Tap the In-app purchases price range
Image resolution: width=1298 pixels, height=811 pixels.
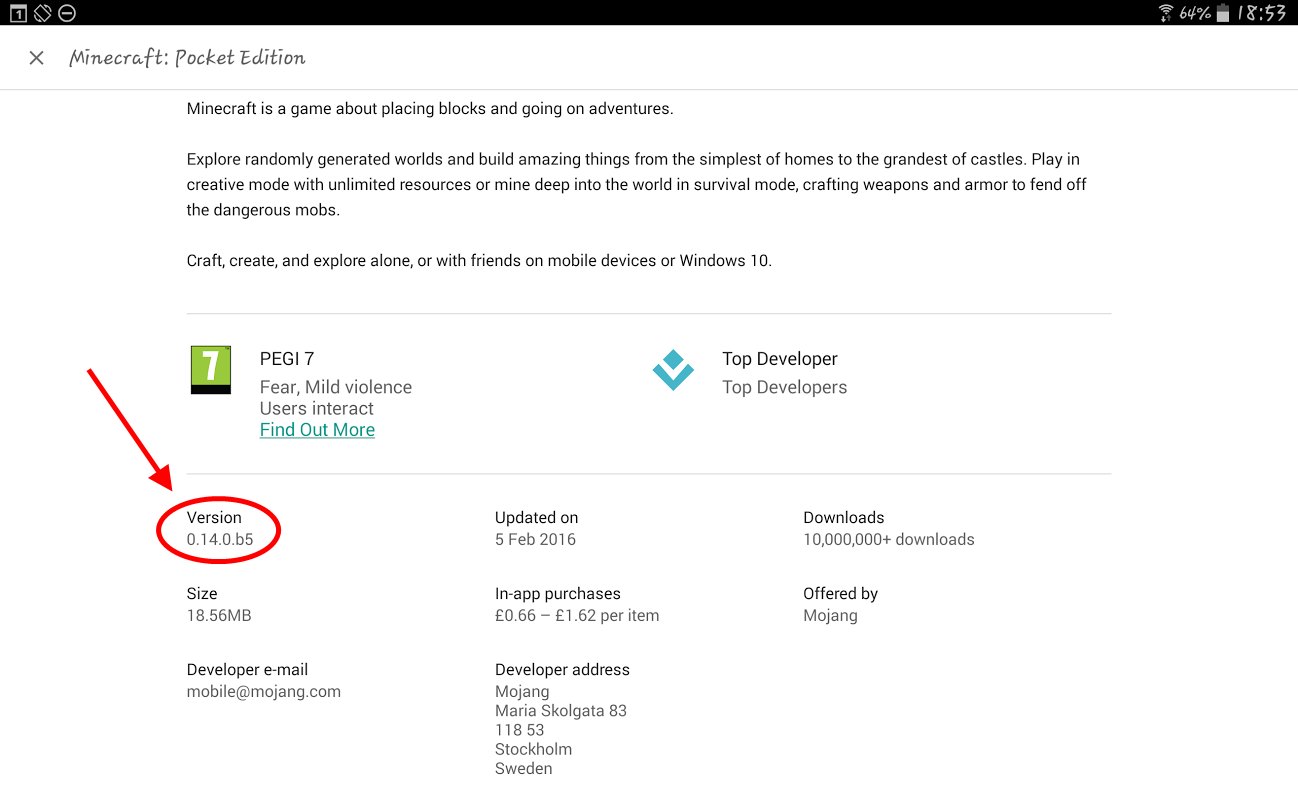(577, 615)
